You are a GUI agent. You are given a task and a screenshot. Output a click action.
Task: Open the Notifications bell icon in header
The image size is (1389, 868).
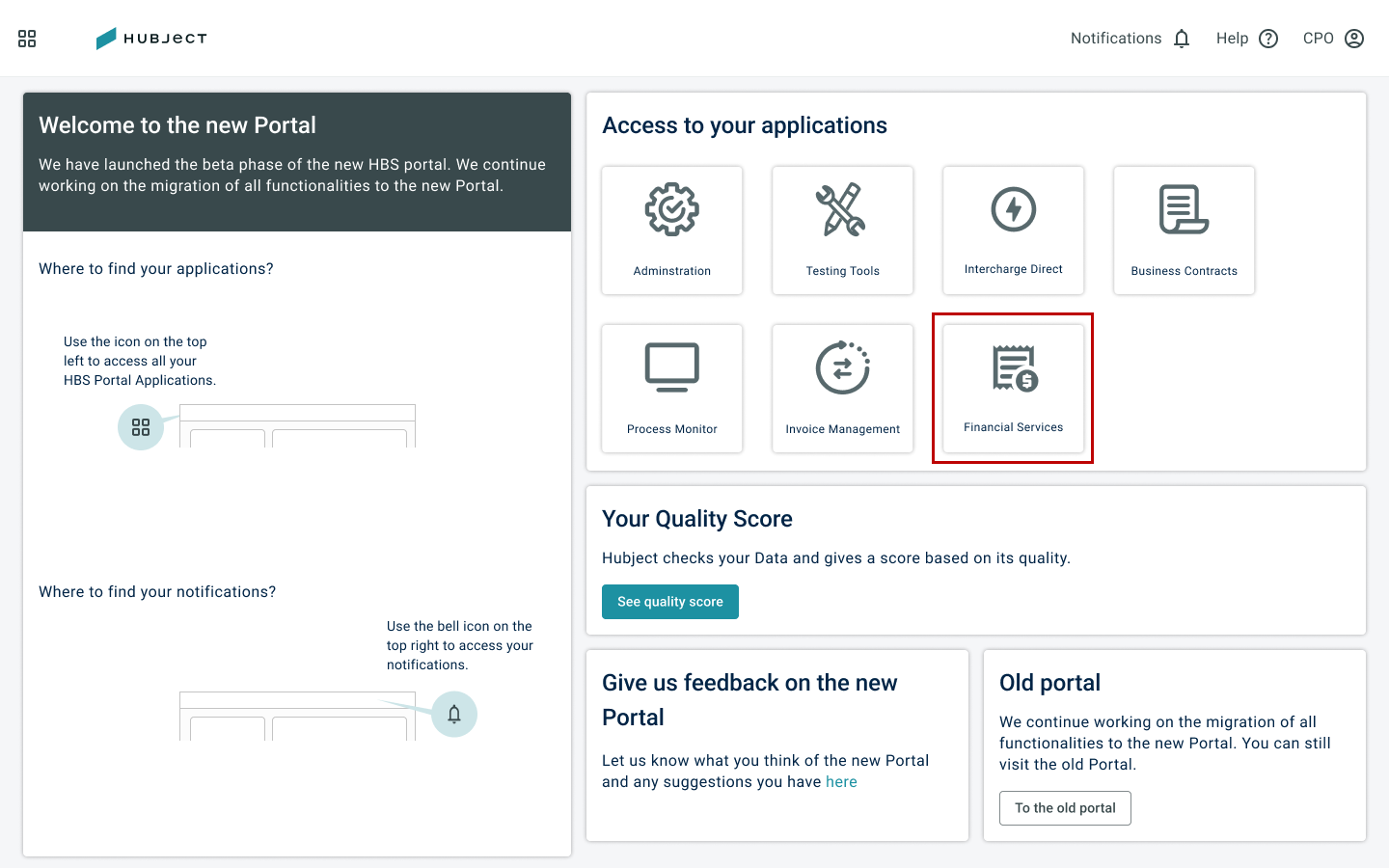tap(1182, 39)
